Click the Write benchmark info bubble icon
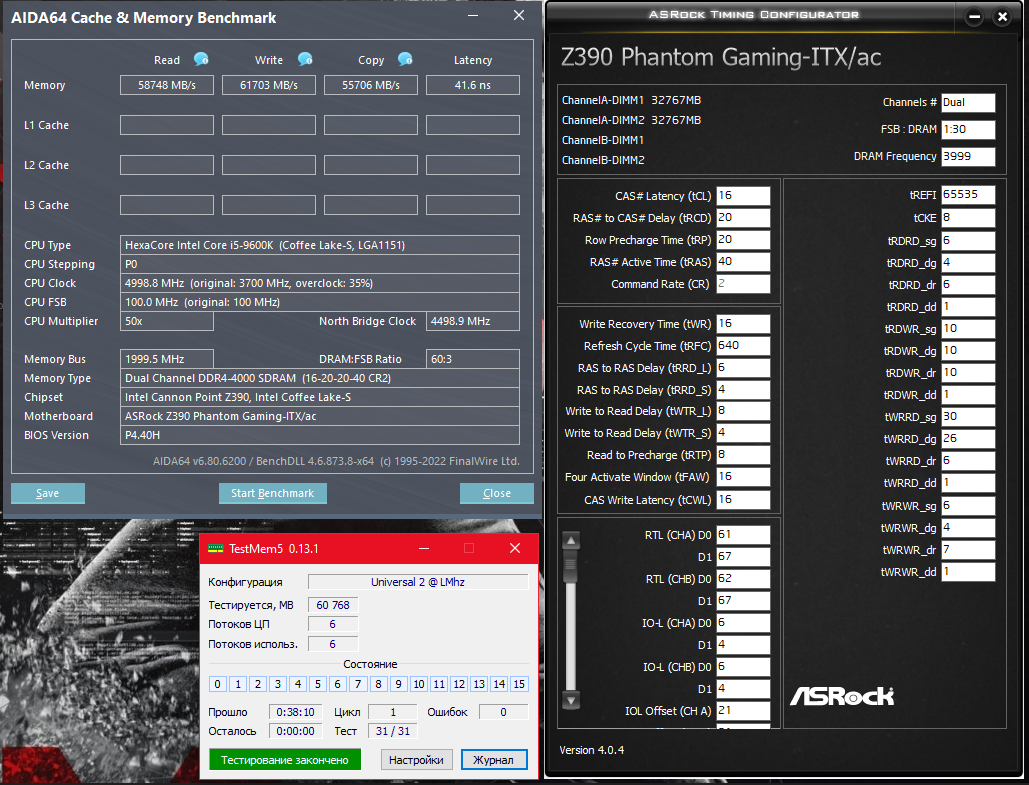Image resolution: width=1029 pixels, height=785 pixels. click(305, 59)
